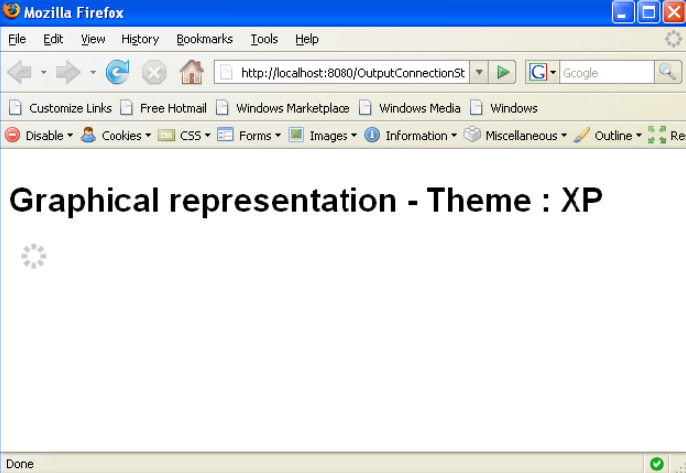Open the Disable menu in developer toolbar
The image size is (686, 473).
37,136
